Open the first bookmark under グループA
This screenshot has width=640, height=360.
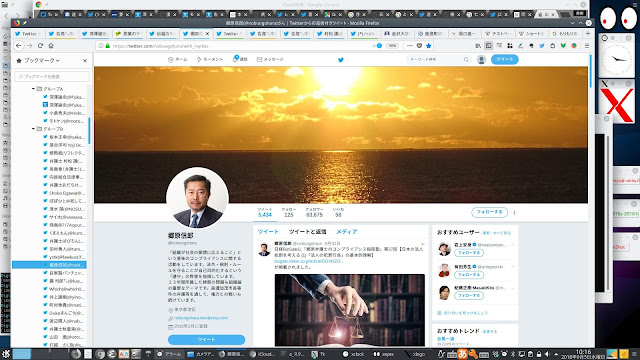[x=64, y=97]
